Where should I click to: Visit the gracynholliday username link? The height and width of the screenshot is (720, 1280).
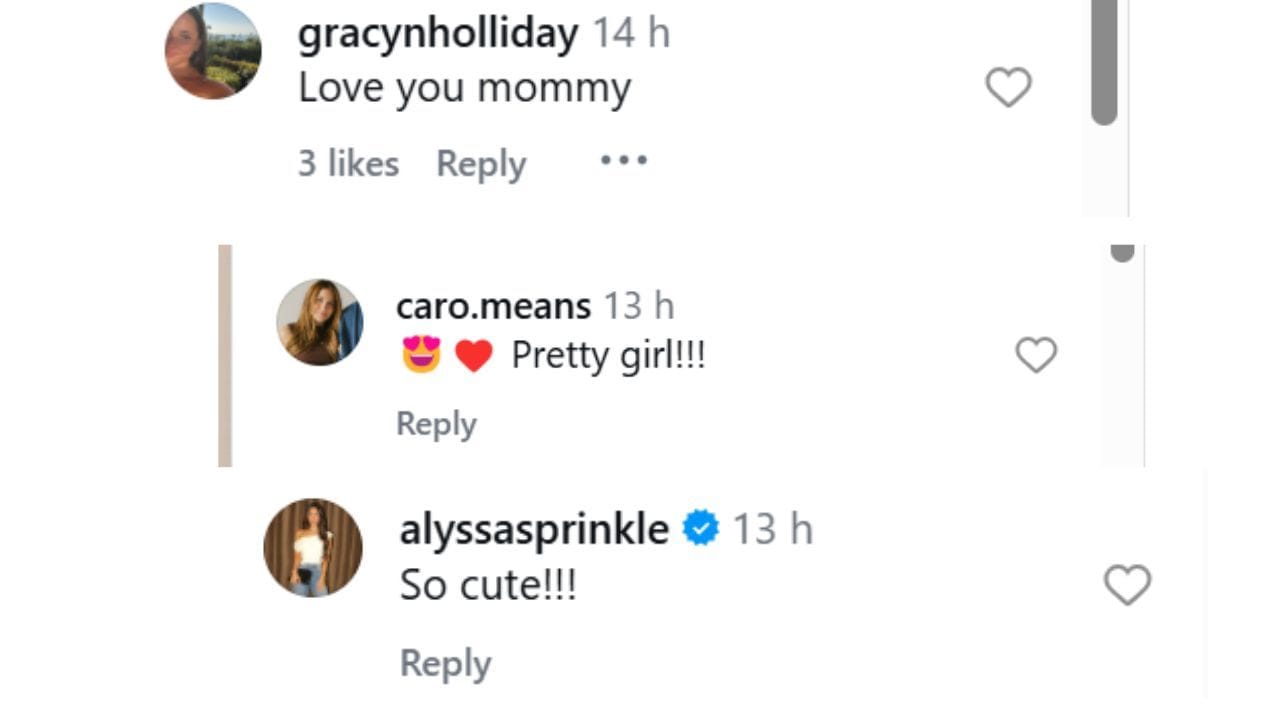pos(437,34)
